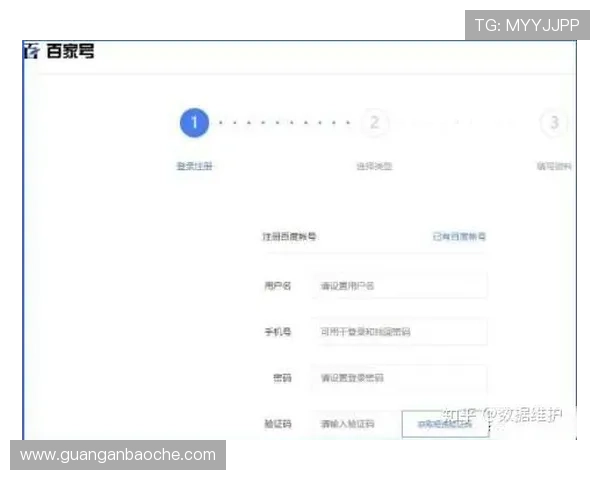
Task: Select step 1 circle 登录注册
Action: pyautogui.click(x=194, y=123)
